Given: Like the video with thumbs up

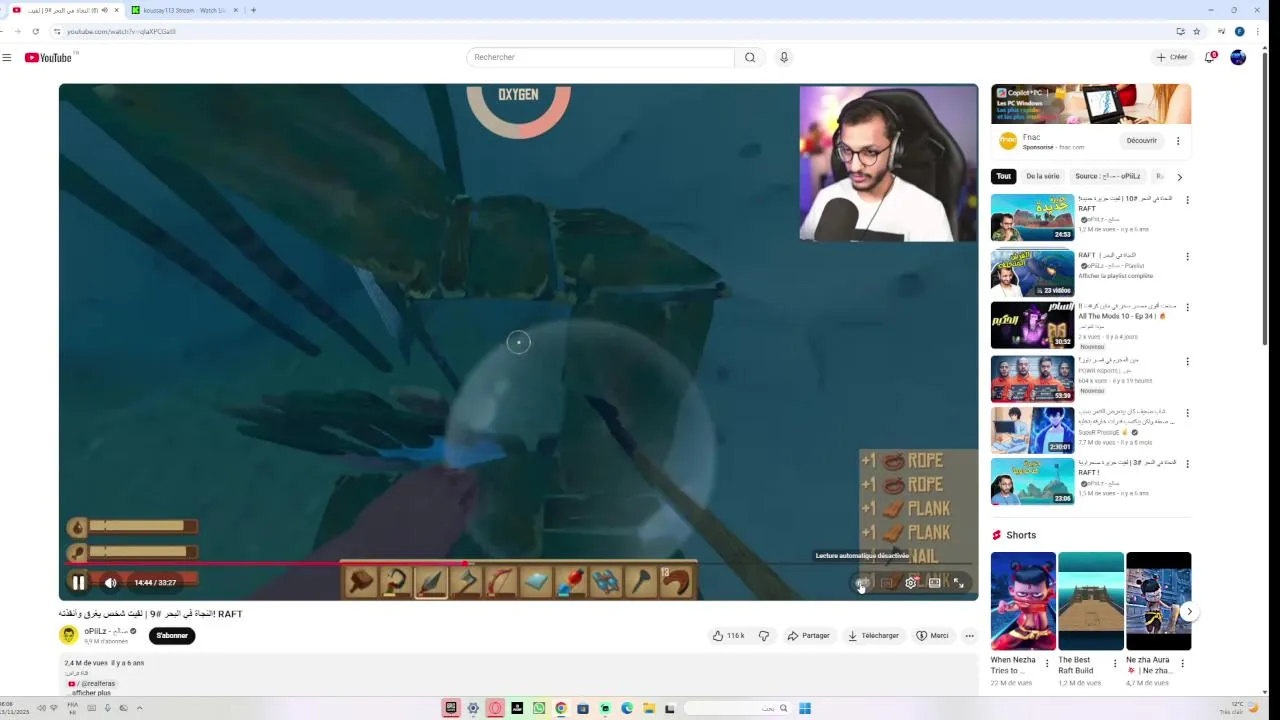Looking at the screenshot, I should coord(728,636).
